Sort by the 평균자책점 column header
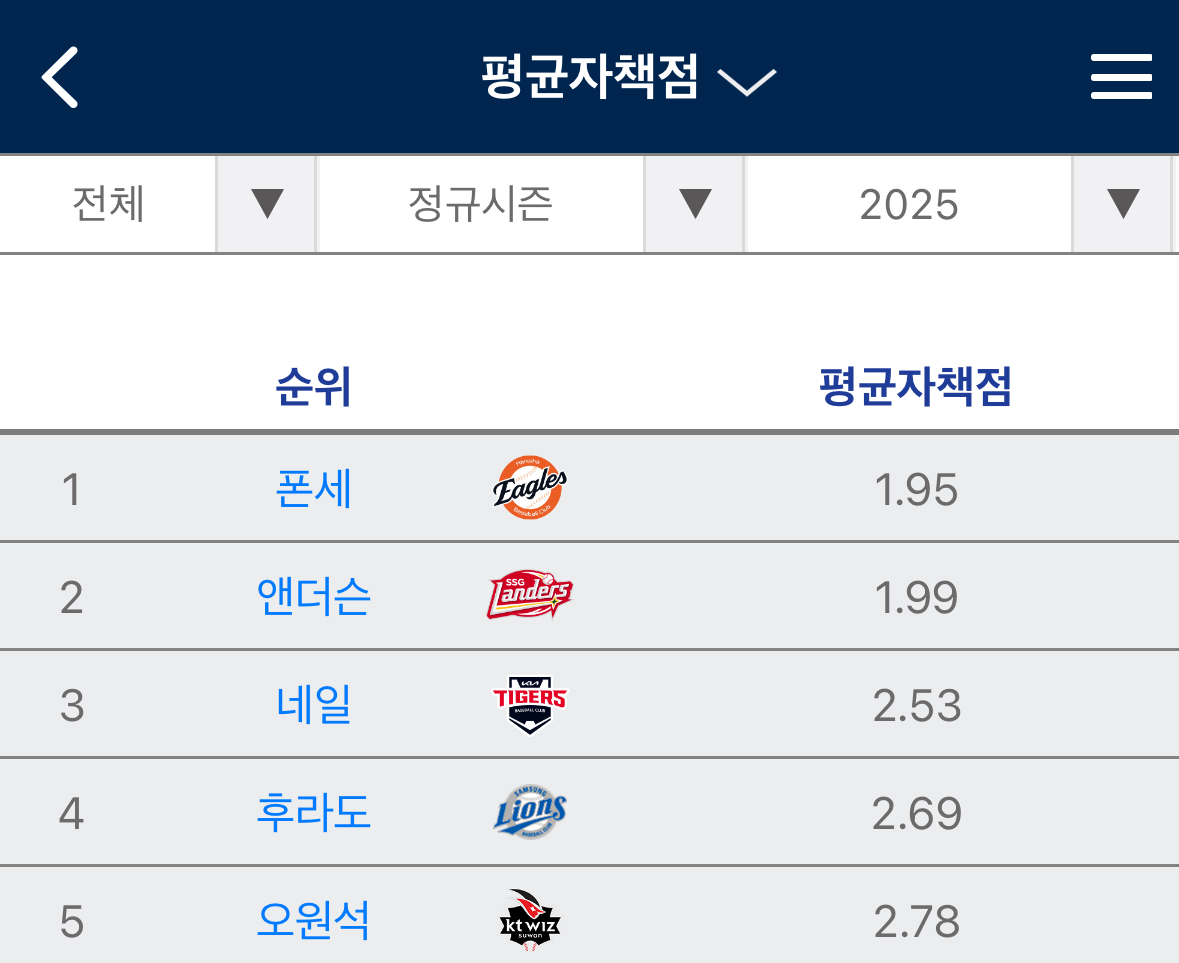Image resolution: width=1179 pixels, height=963 pixels. 915,387
